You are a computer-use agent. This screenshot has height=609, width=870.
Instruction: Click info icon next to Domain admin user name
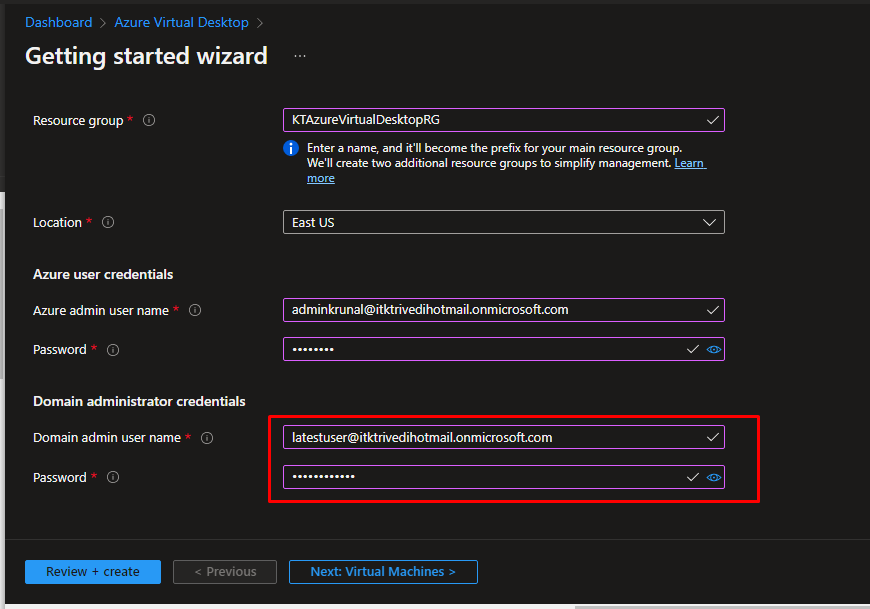(207, 438)
